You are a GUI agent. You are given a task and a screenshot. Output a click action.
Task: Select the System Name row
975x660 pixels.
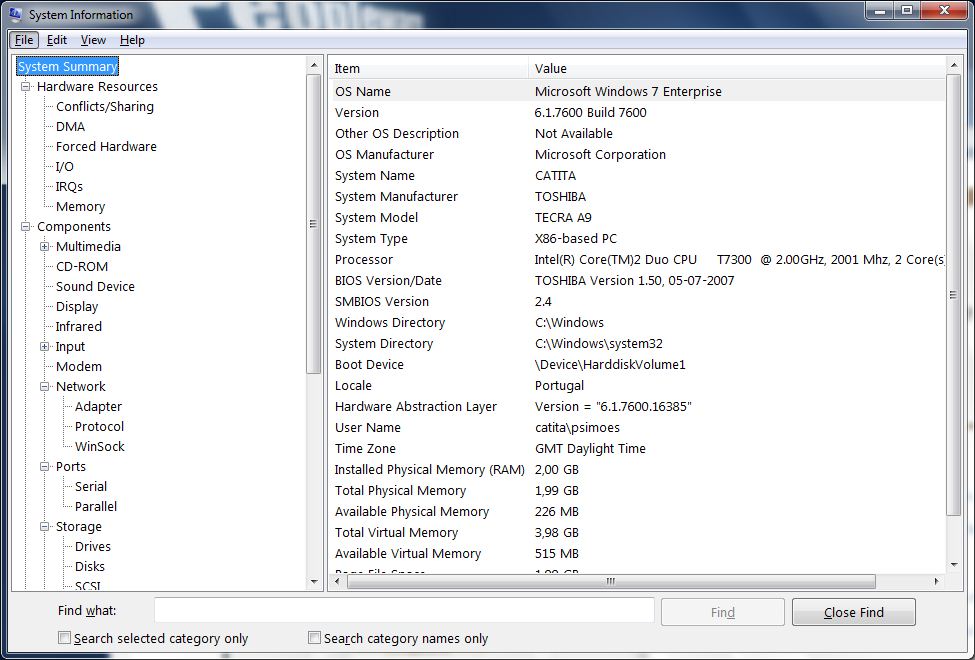pyautogui.click(x=638, y=175)
